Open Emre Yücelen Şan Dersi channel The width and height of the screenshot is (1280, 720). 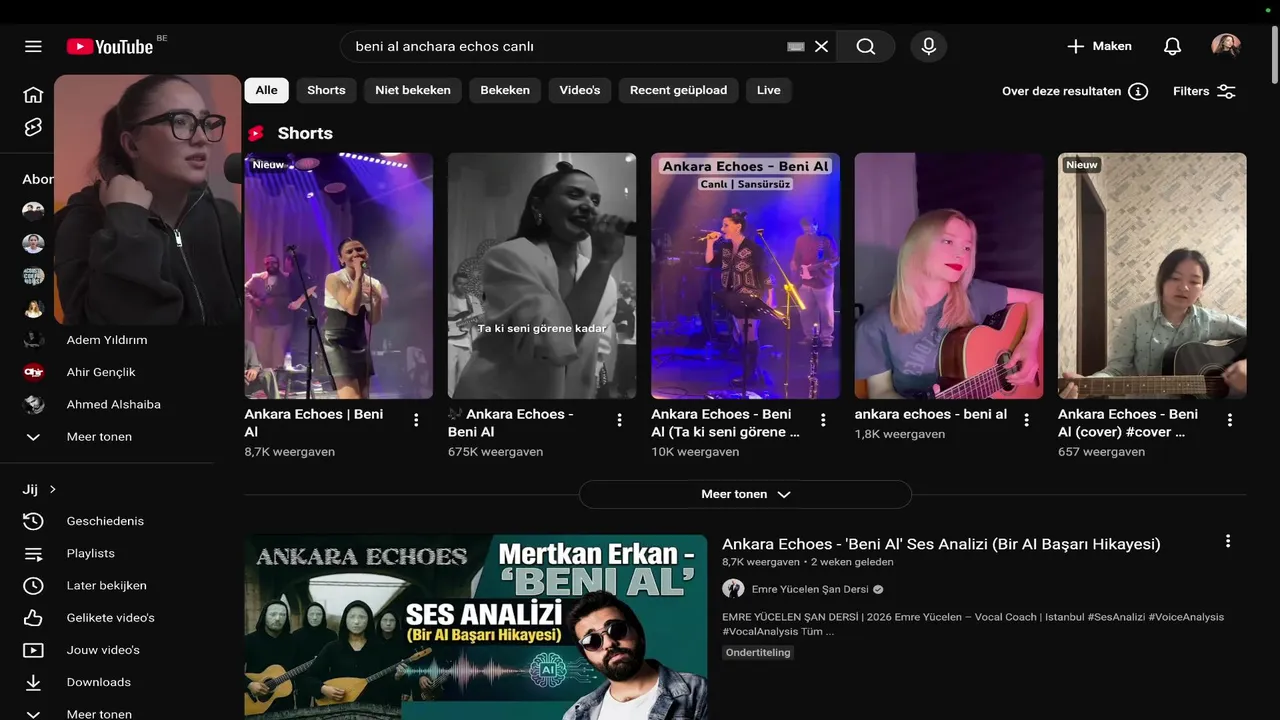tap(810, 589)
